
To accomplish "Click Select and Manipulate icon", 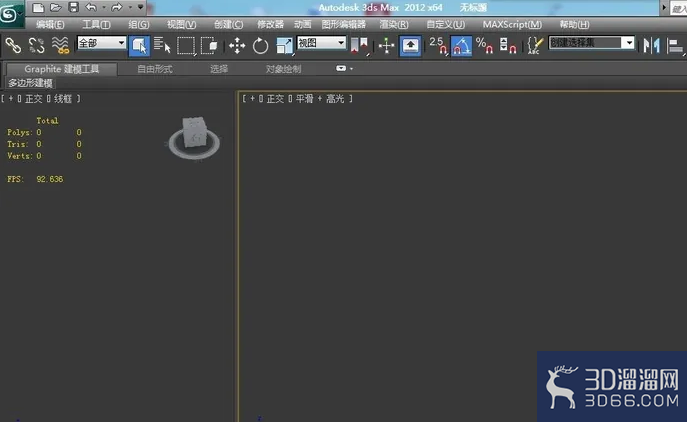I will coord(386,46).
